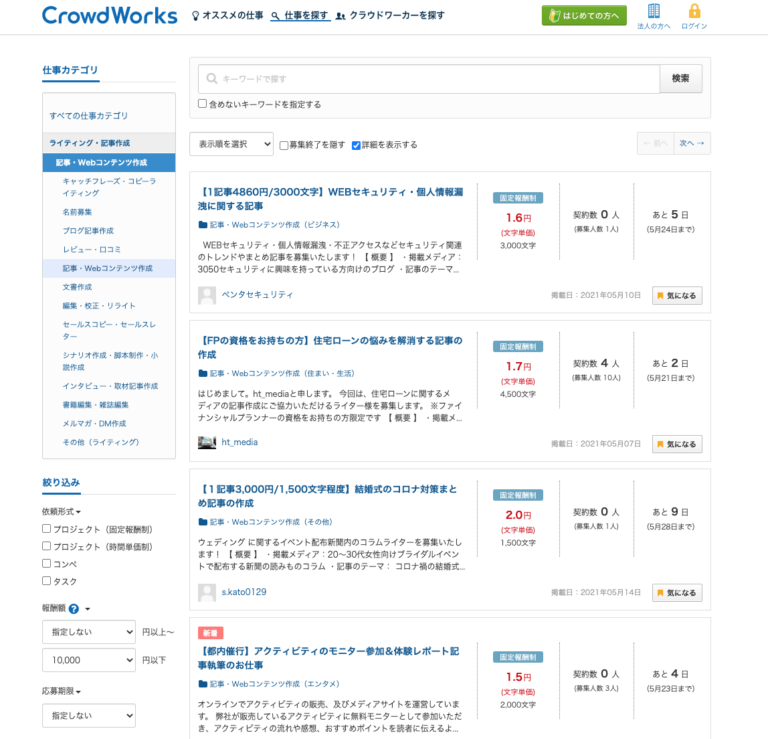Click the 次へ next page button
This screenshot has width=768, height=739.
[x=692, y=143]
